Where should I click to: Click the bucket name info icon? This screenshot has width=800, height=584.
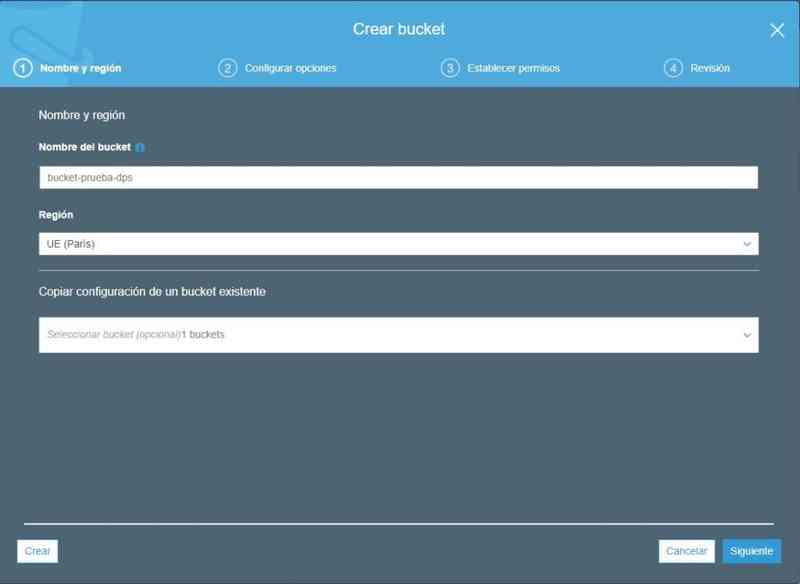(x=140, y=147)
